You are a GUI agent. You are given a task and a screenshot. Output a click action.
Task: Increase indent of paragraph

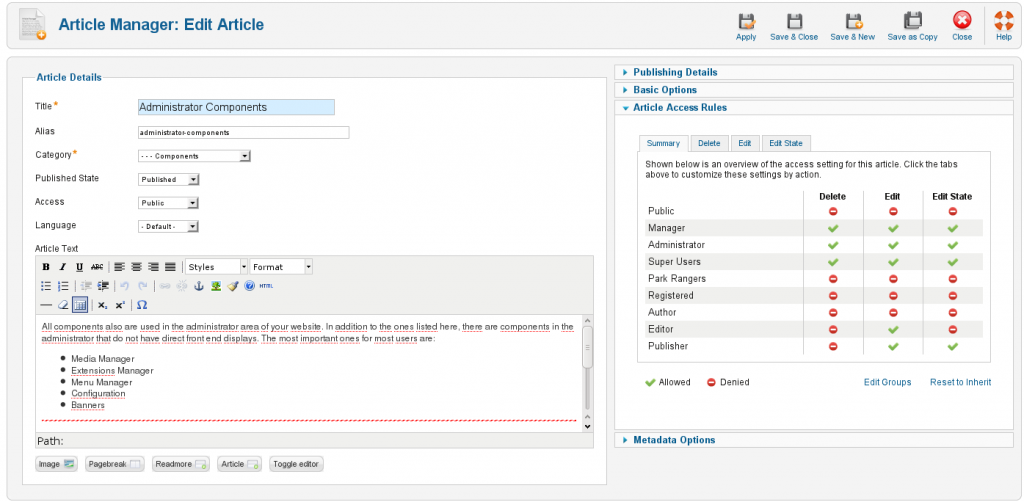(103, 286)
